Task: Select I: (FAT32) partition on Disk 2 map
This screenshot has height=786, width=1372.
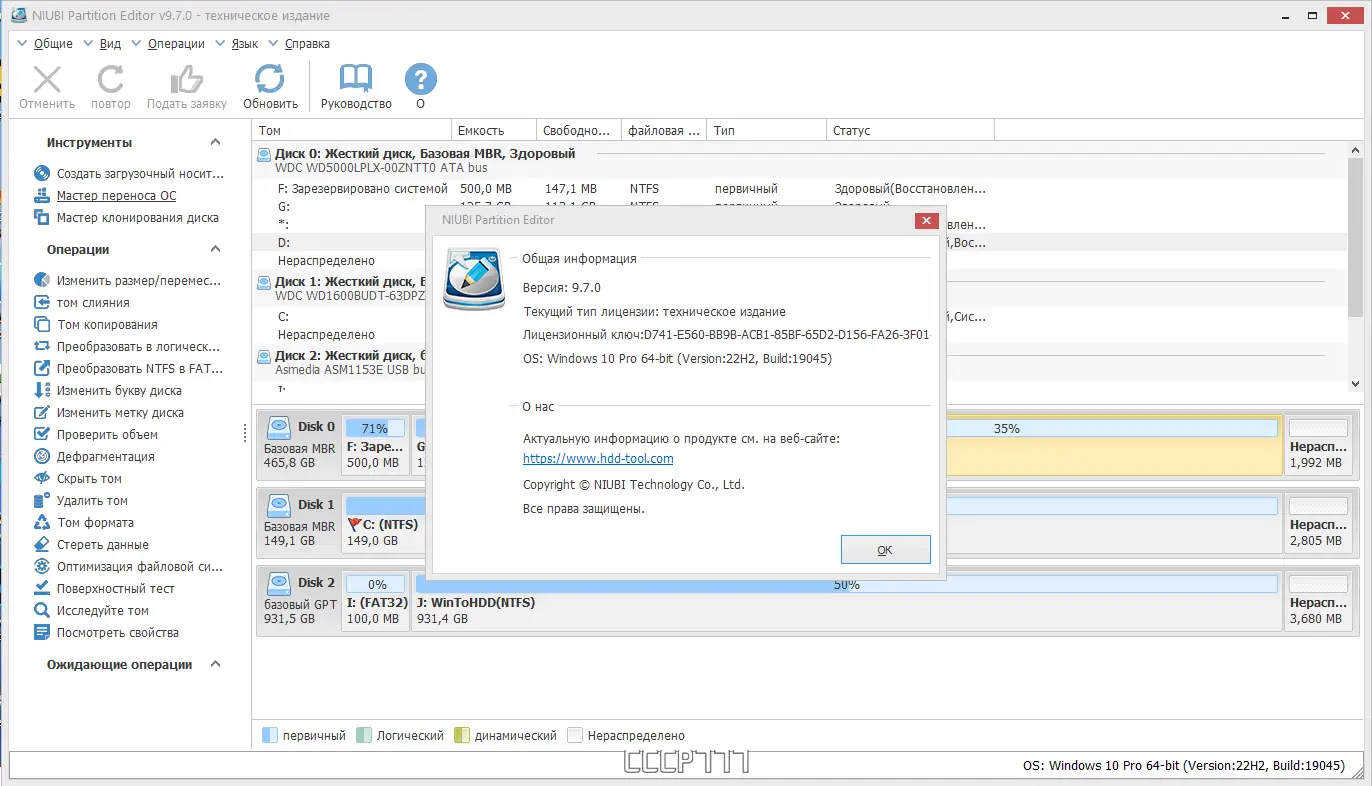Action: [375, 602]
